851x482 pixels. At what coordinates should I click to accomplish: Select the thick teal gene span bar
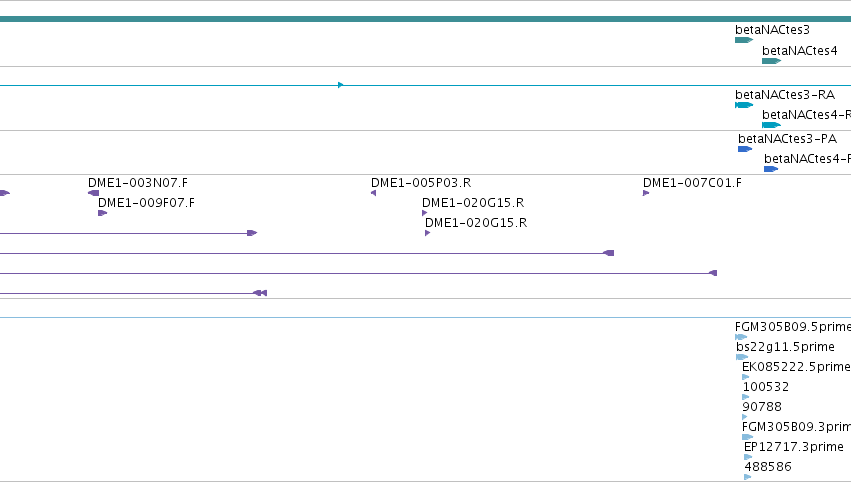(x=426, y=19)
